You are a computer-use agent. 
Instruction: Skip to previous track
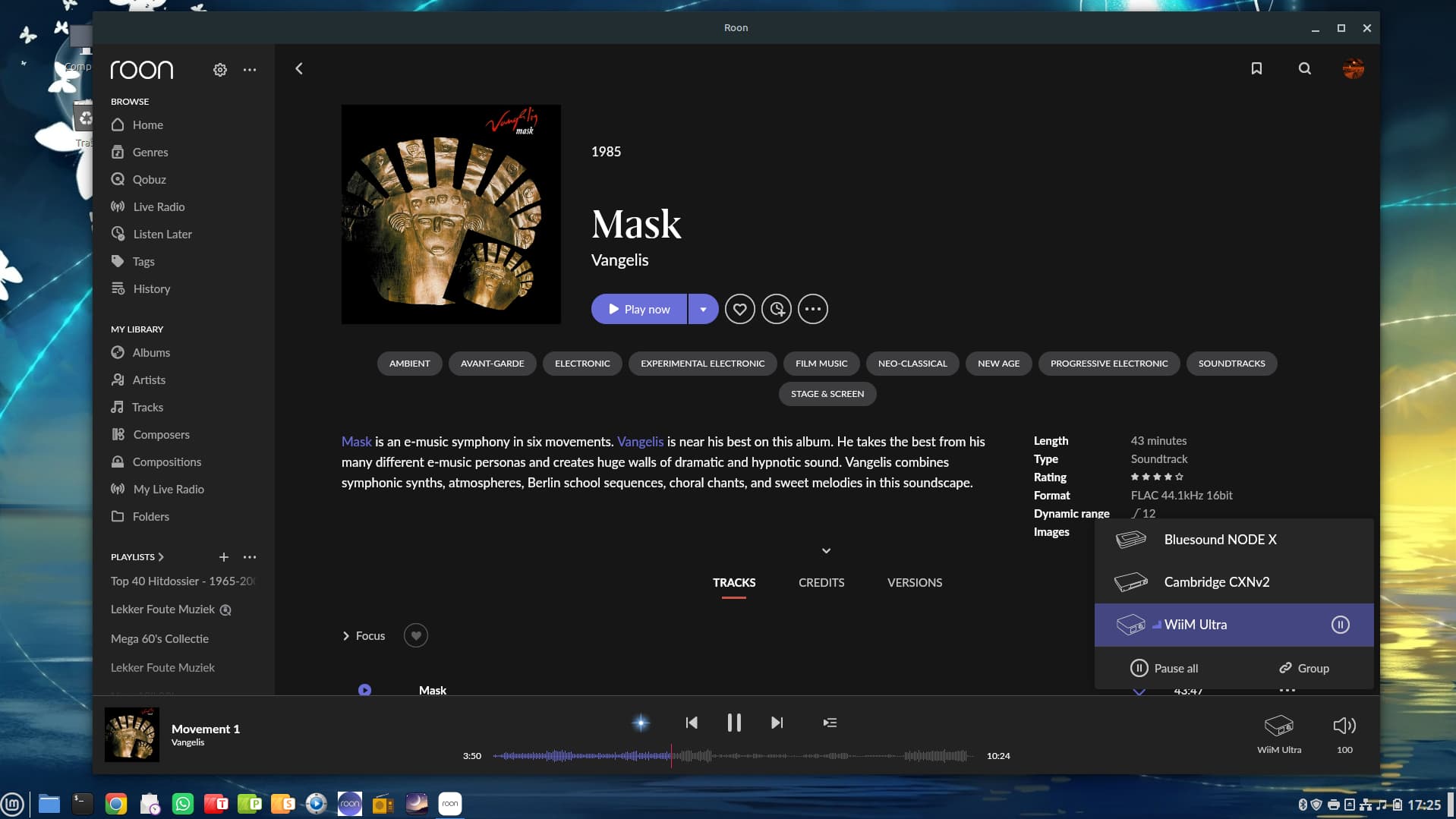(x=692, y=723)
